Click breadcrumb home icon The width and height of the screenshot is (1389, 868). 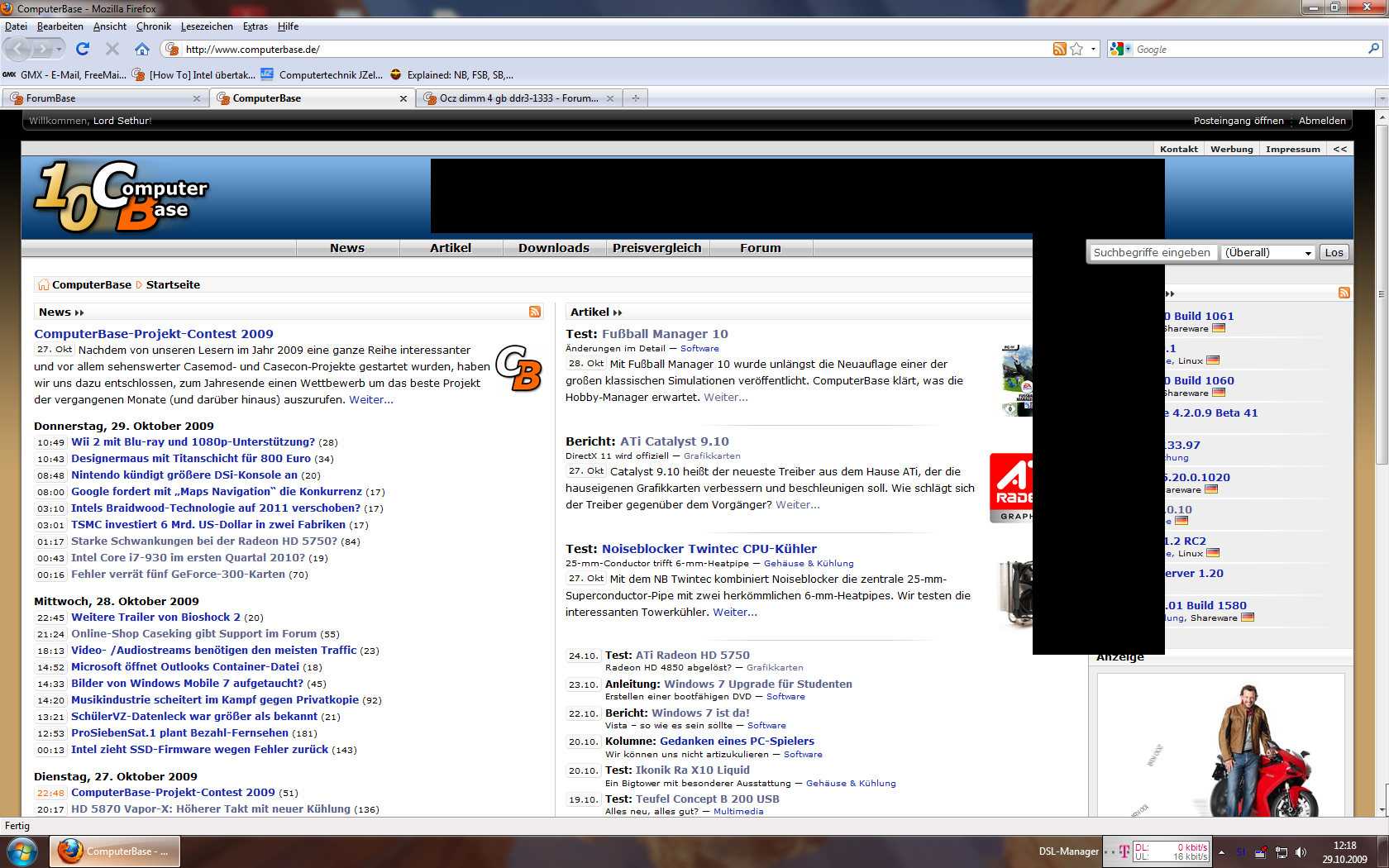(x=43, y=285)
